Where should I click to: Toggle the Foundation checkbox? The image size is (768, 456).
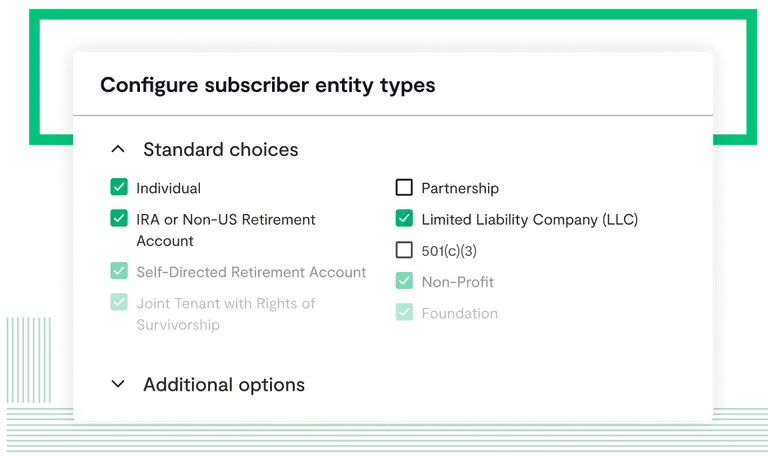[x=404, y=312]
